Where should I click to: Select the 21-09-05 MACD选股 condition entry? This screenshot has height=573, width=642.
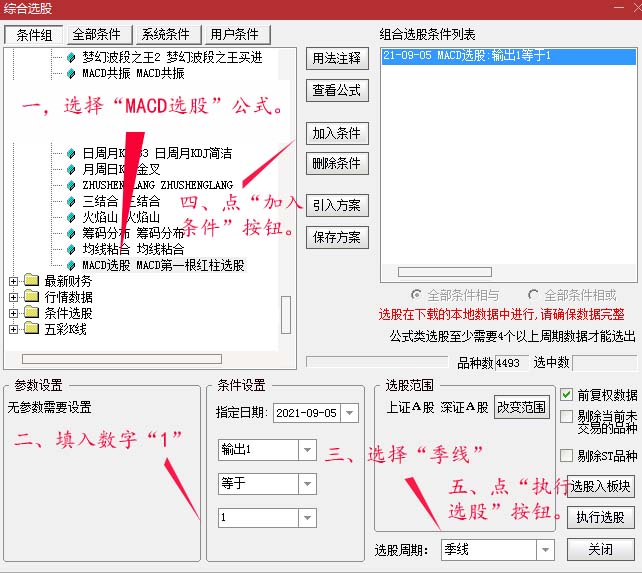(x=509, y=56)
